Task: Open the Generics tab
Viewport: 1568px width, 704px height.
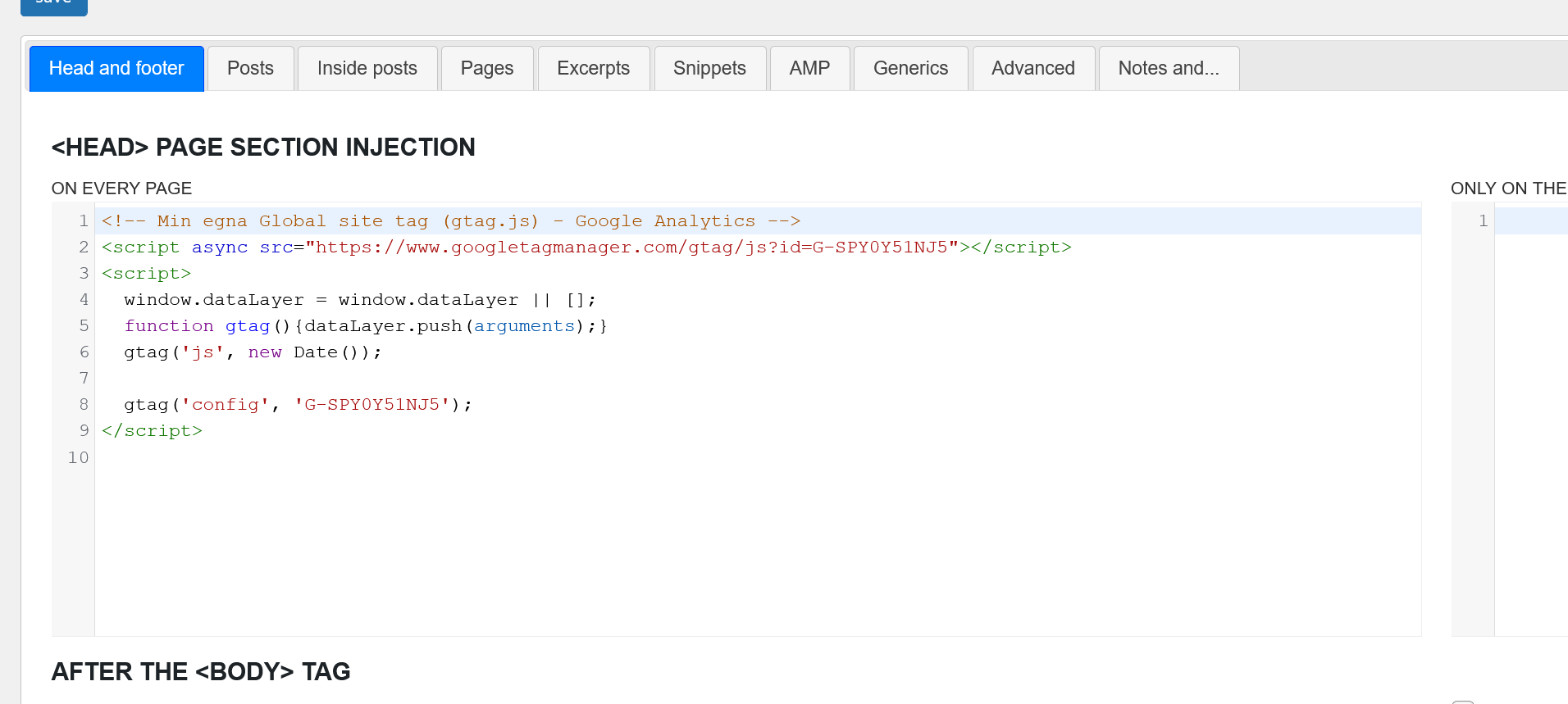Action: (x=910, y=68)
